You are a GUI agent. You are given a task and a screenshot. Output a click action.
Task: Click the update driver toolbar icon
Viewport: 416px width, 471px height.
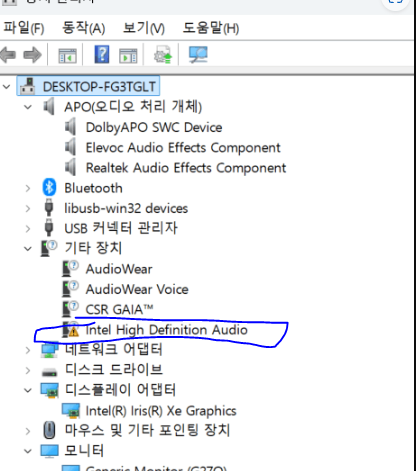pos(163,55)
